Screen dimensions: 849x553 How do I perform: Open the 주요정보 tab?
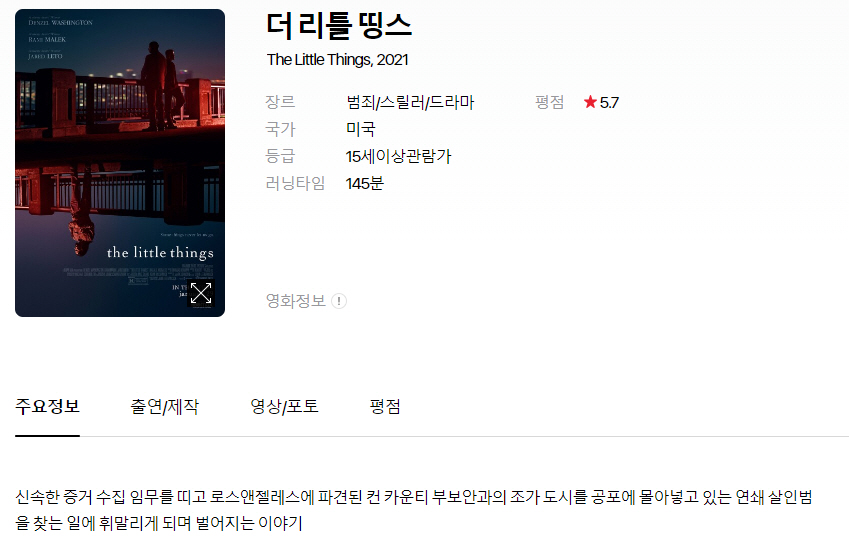coord(47,406)
